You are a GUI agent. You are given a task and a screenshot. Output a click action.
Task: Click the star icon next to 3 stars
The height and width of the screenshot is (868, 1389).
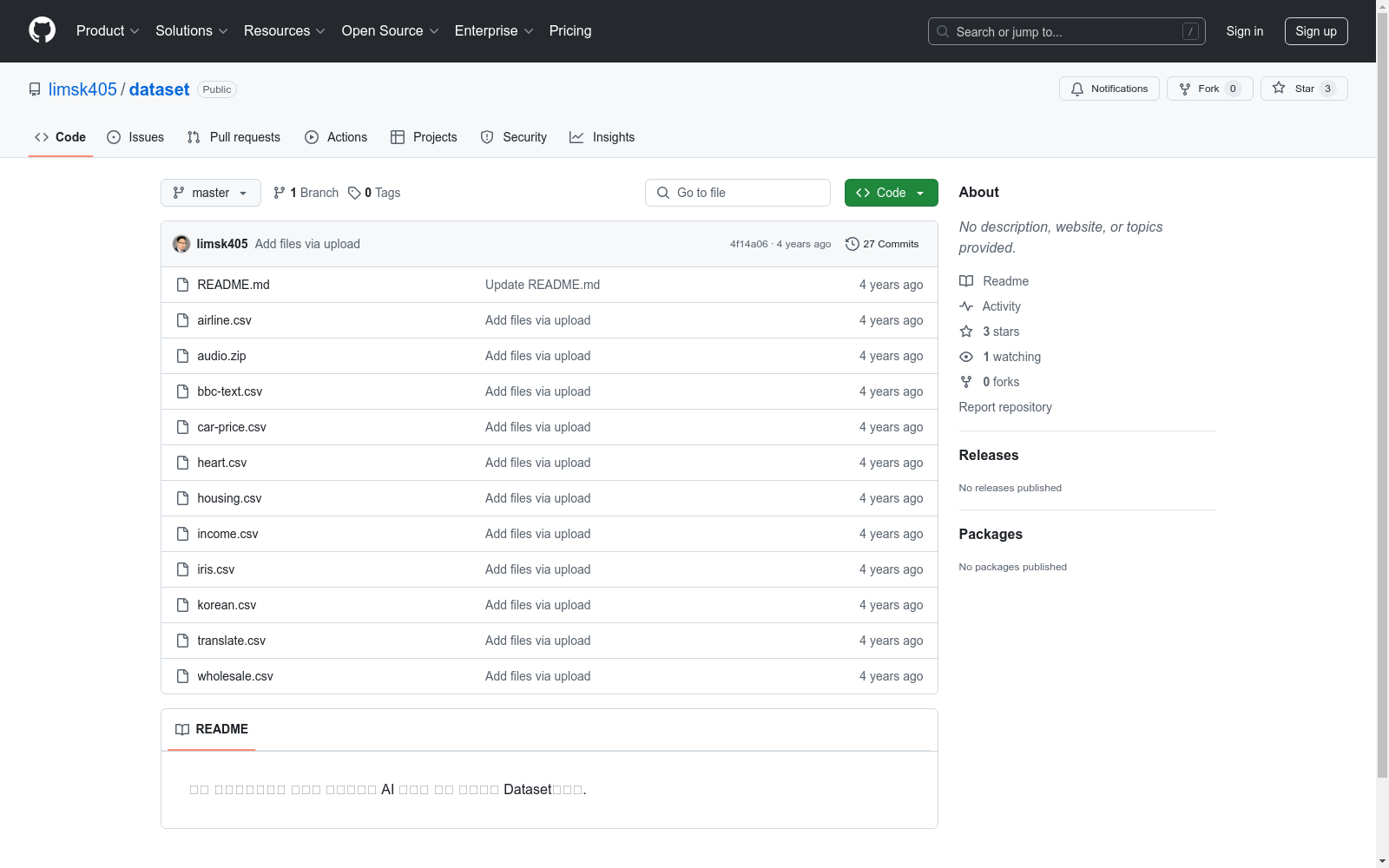tap(966, 332)
